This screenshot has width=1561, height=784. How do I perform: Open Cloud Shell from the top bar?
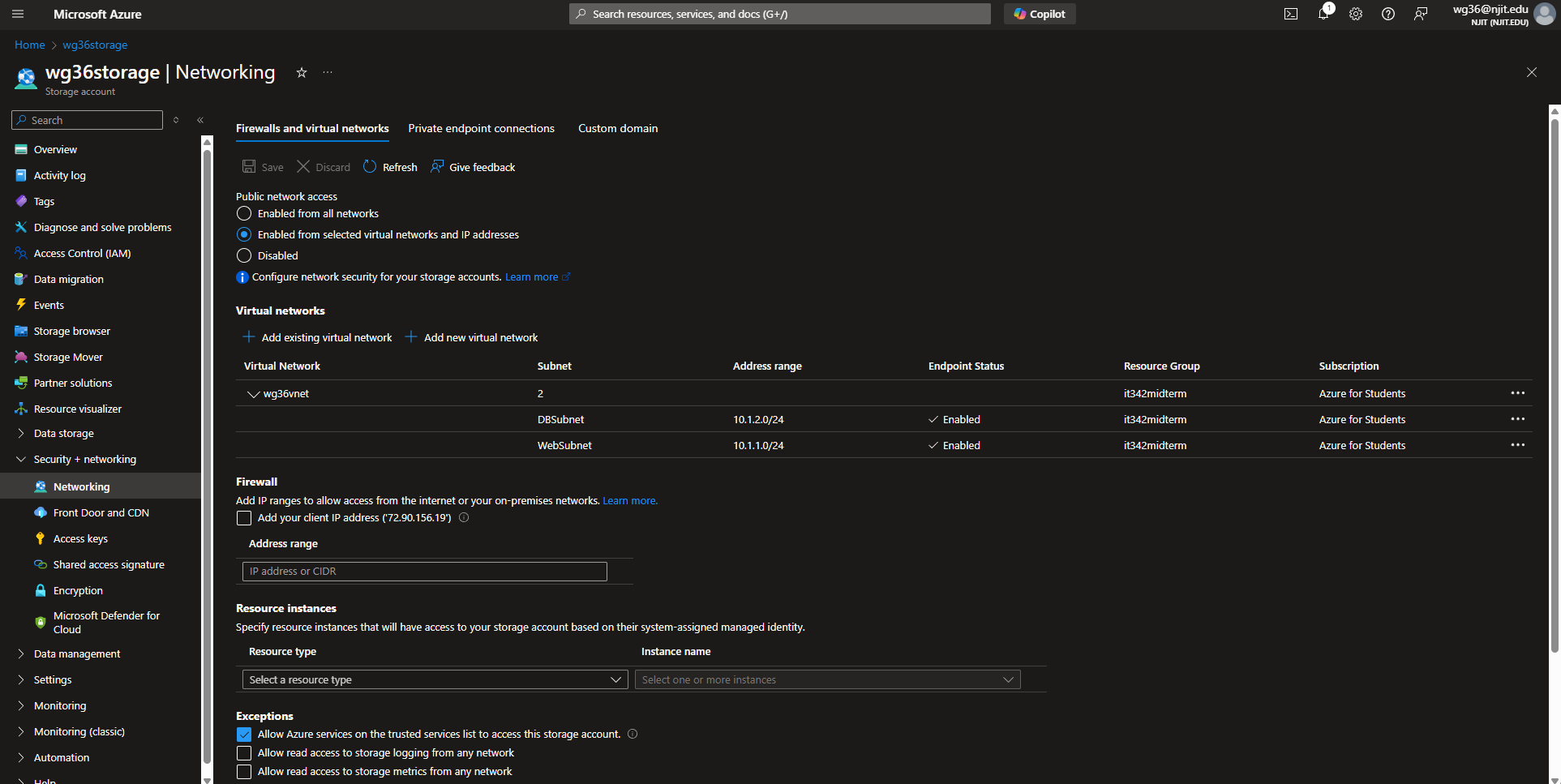[1291, 14]
